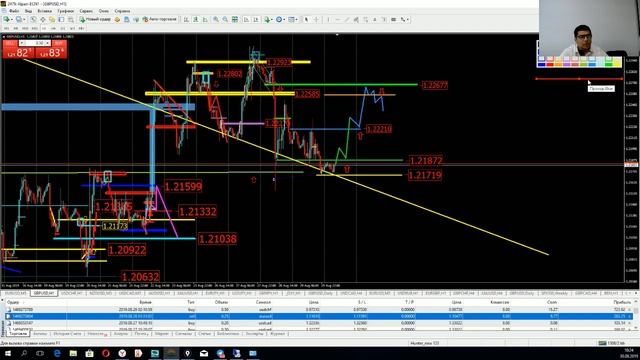Open the Strategy Tester icon
640x360 pixels.
coord(71,19)
